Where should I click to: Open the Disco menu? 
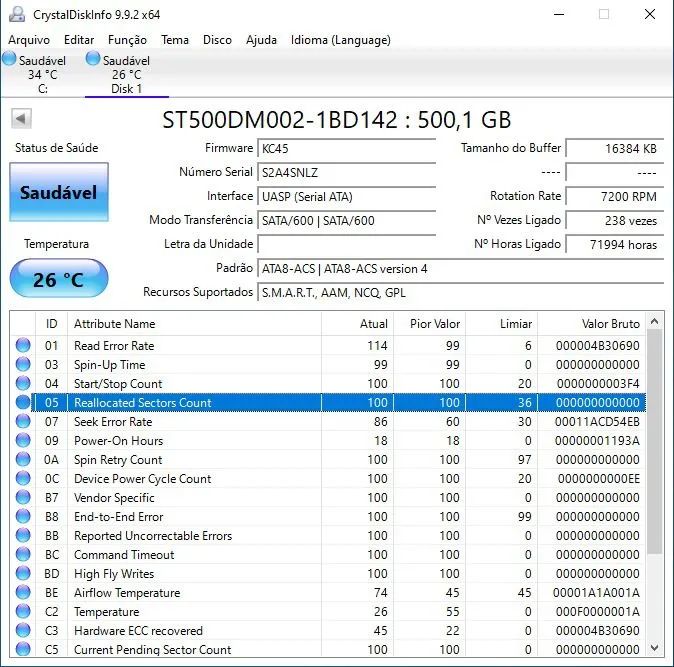217,40
